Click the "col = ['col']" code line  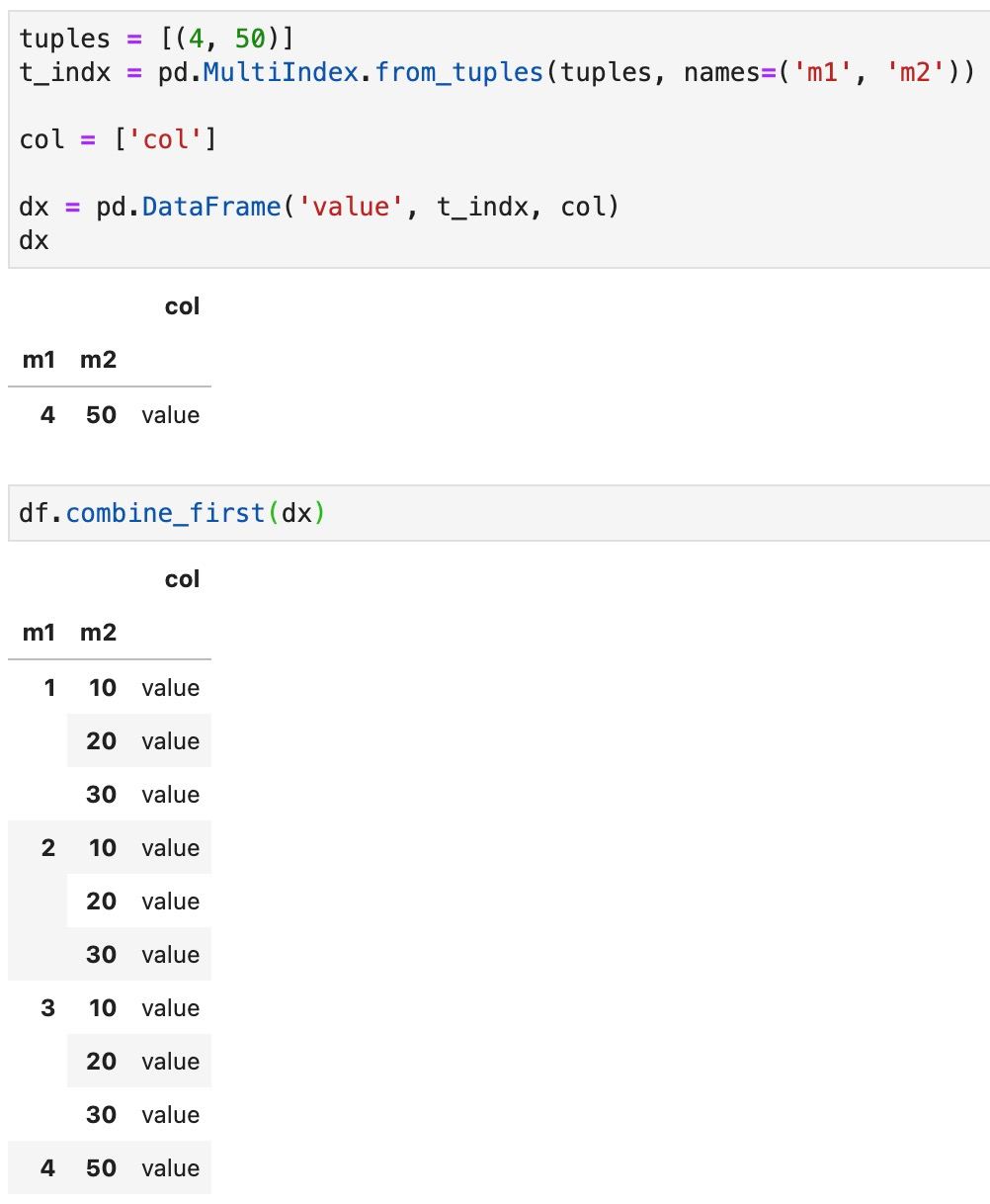(118, 139)
